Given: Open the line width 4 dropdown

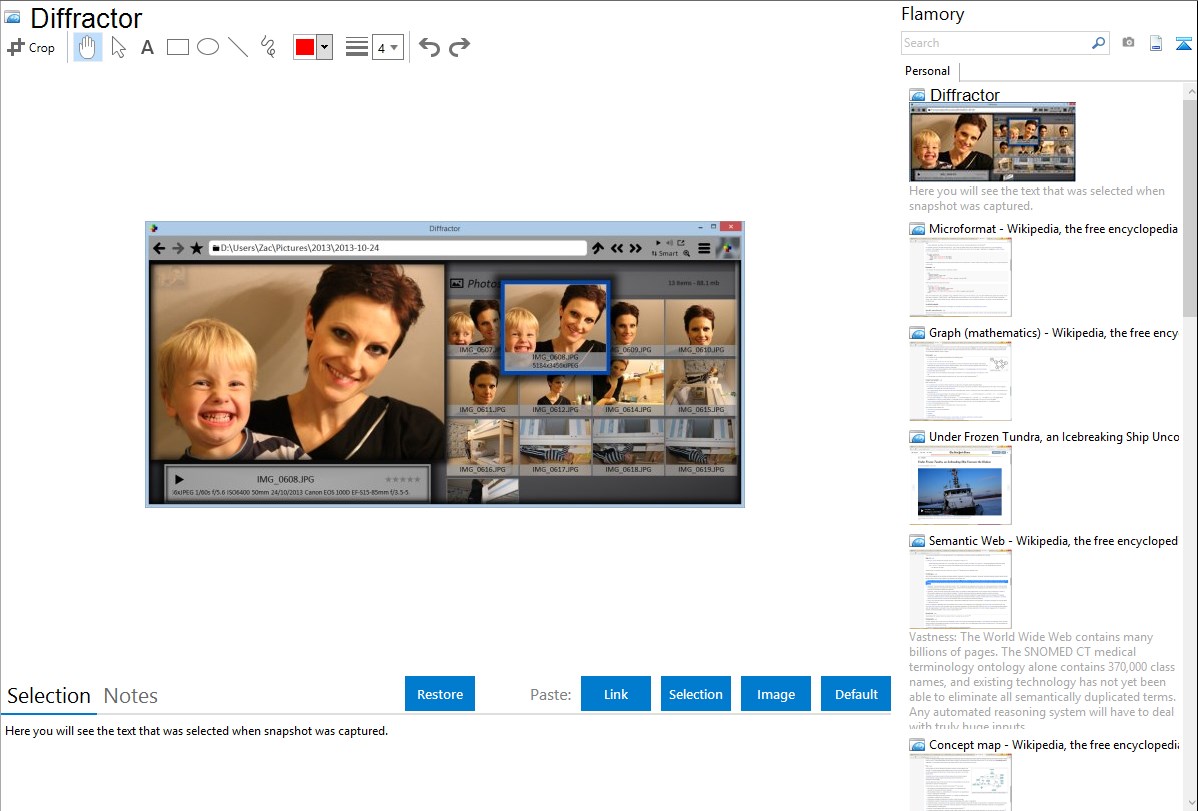Looking at the screenshot, I should click(388, 47).
